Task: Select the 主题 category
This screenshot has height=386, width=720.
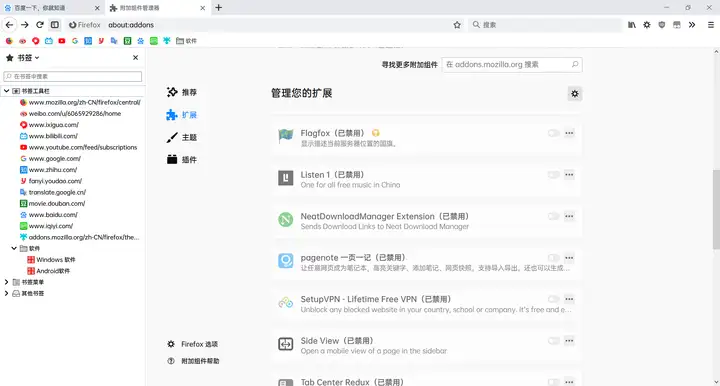Action: click(182, 137)
